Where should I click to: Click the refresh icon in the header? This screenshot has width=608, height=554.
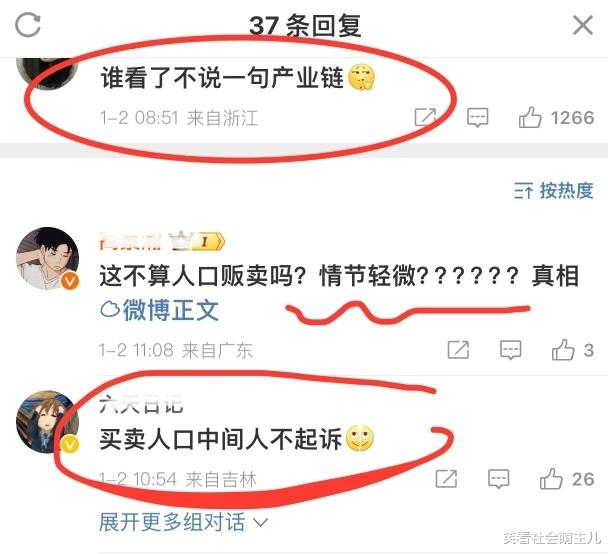pyautogui.click(x=28, y=25)
